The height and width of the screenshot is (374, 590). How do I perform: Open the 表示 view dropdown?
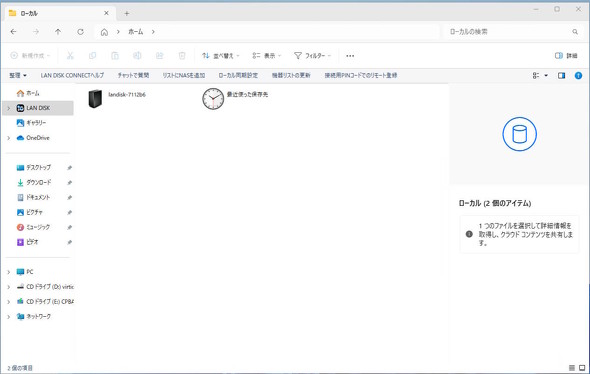coord(266,56)
